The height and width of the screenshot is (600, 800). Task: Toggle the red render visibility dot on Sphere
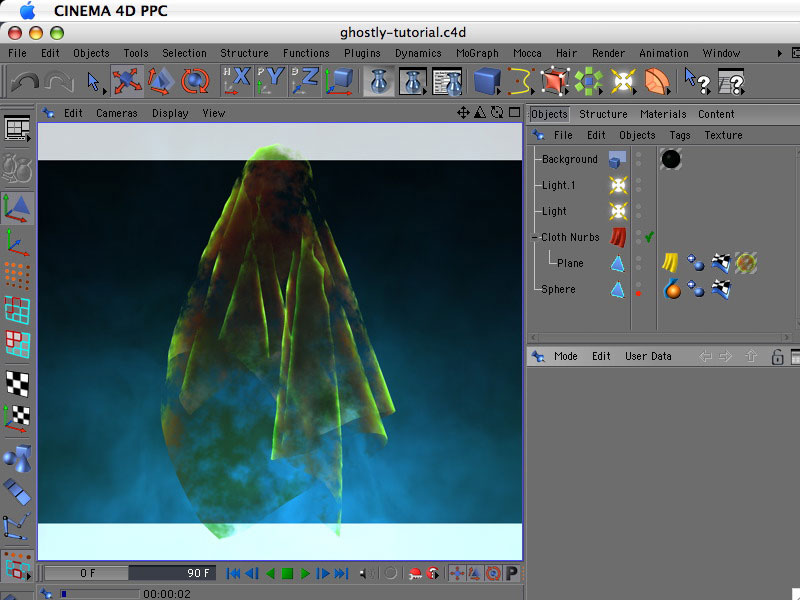coord(638,294)
